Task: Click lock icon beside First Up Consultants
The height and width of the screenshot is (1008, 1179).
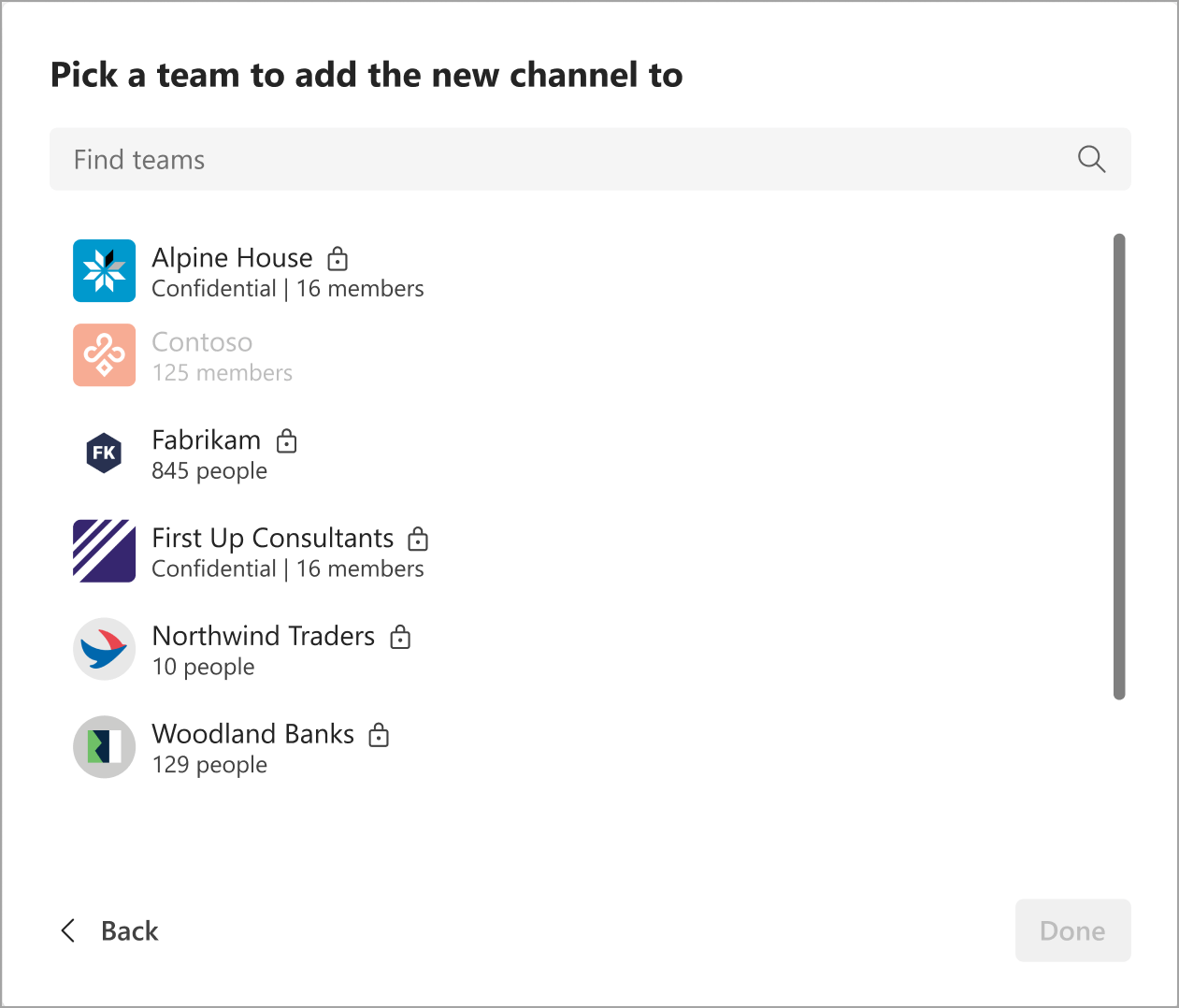Action: click(418, 539)
